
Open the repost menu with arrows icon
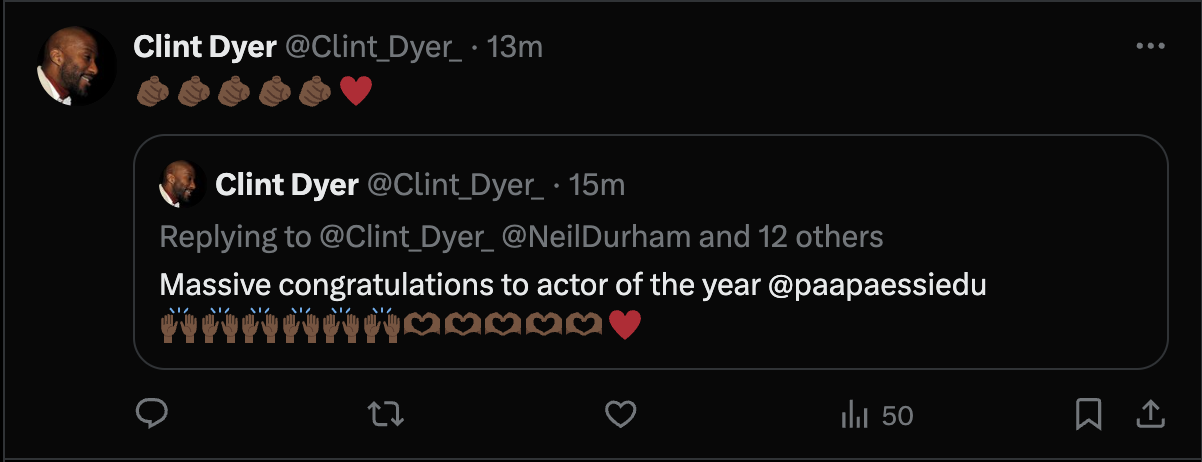(386, 413)
